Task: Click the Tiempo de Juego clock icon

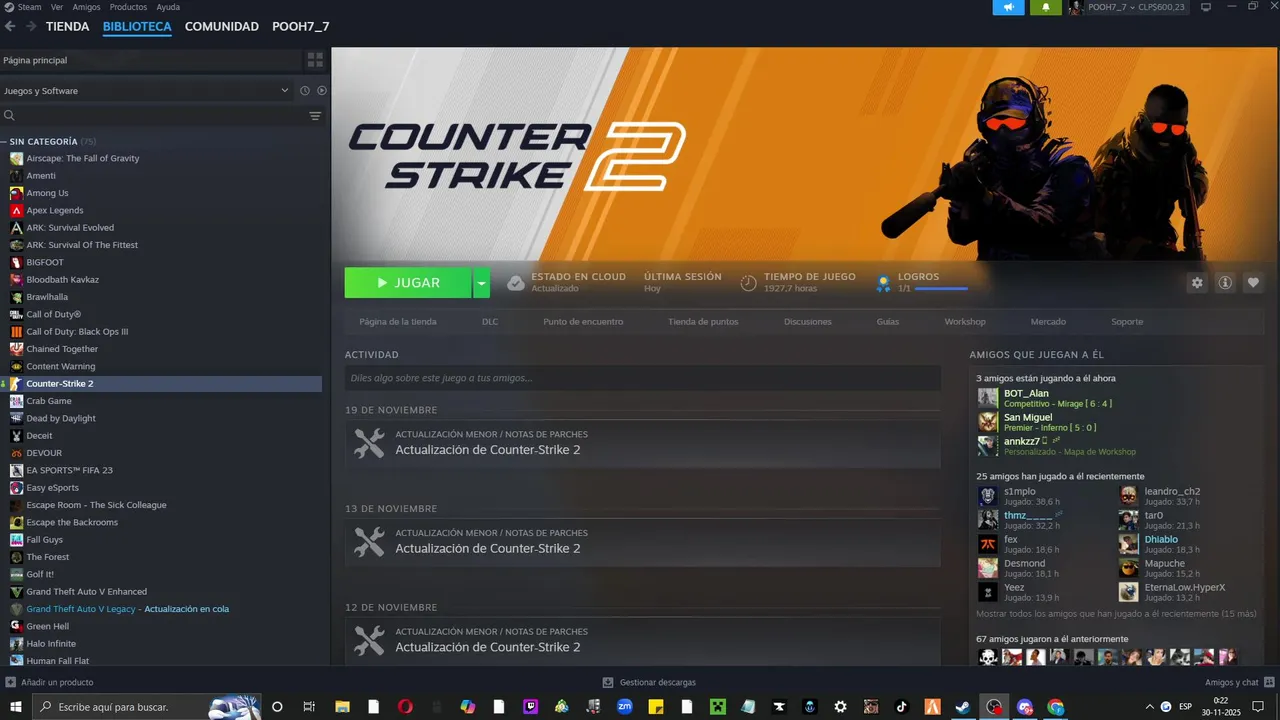Action: coord(748,283)
